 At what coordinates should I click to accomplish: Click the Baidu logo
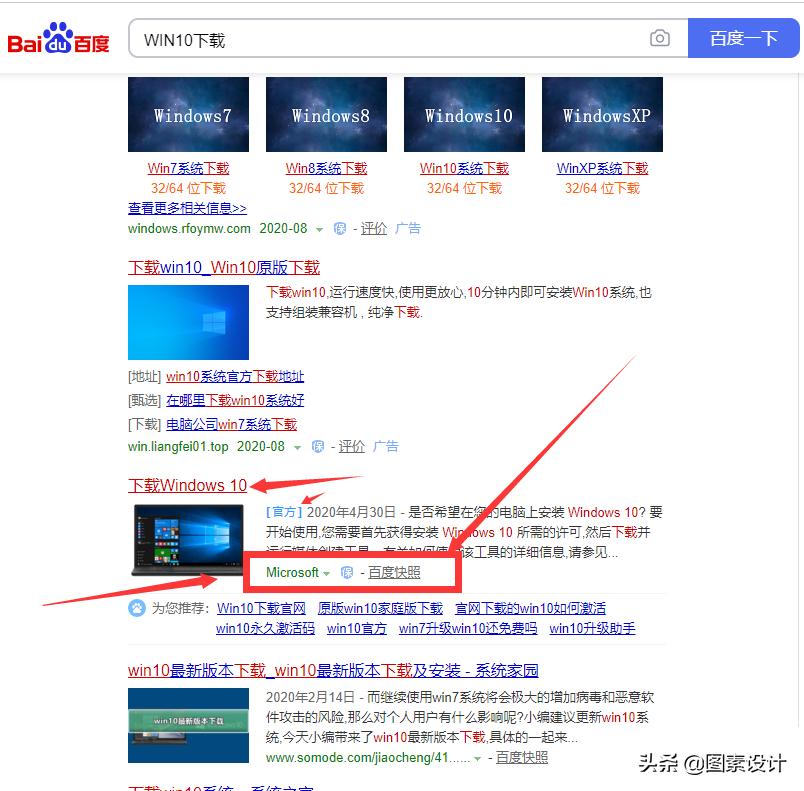[58, 38]
